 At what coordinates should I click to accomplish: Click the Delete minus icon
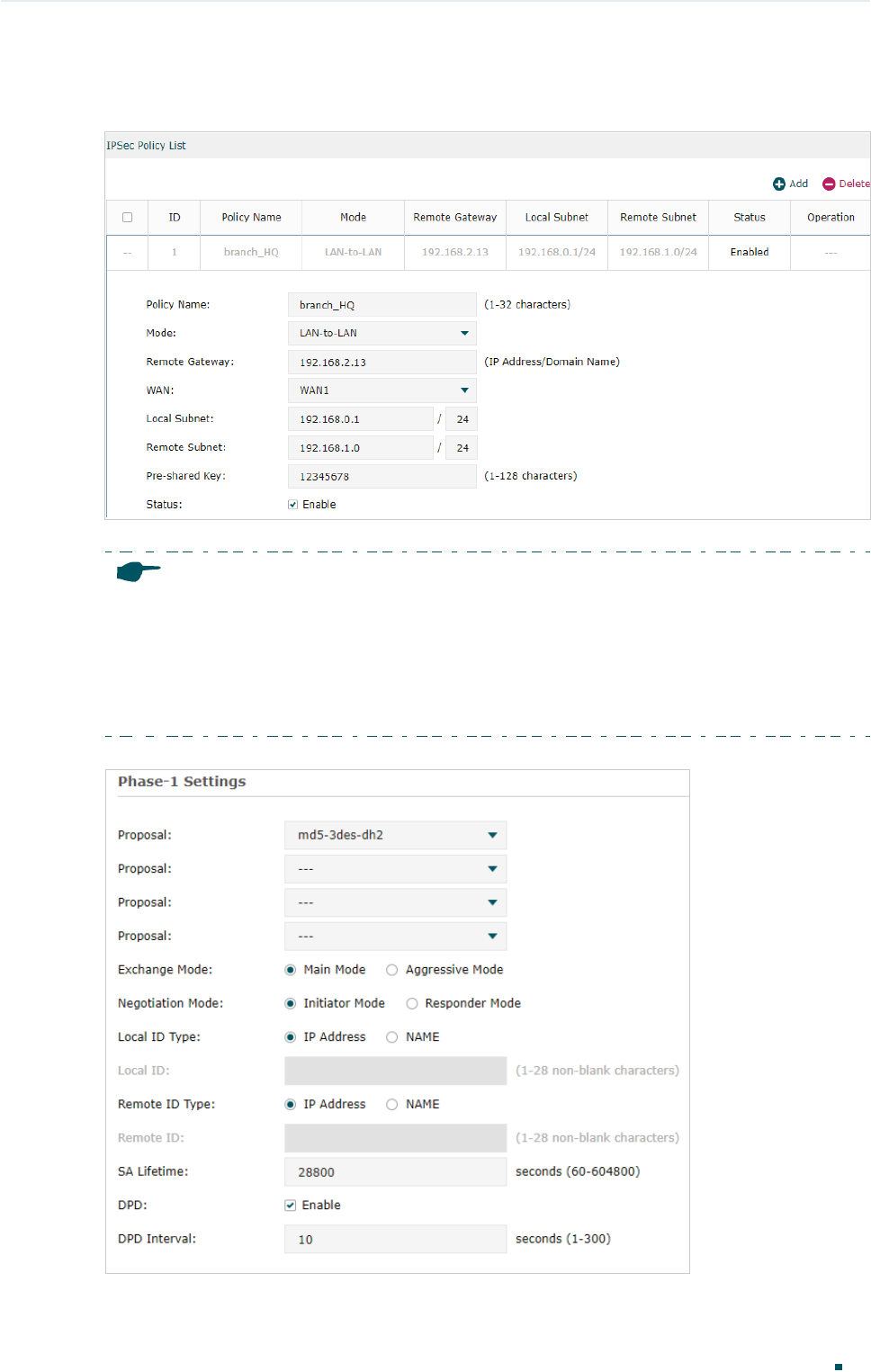click(829, 184)
